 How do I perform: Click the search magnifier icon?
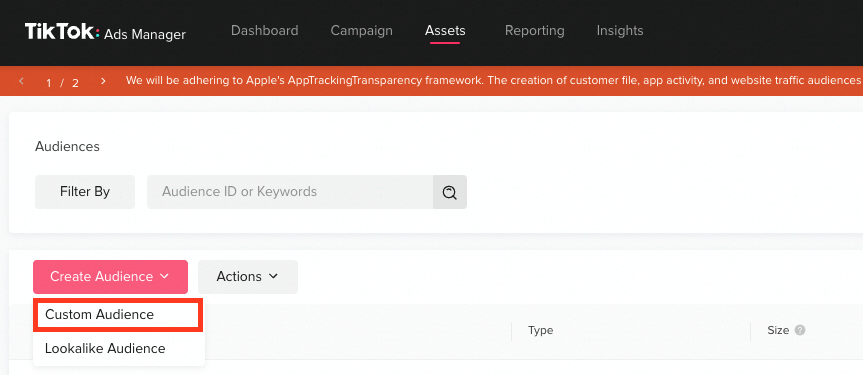coord(450,192)
